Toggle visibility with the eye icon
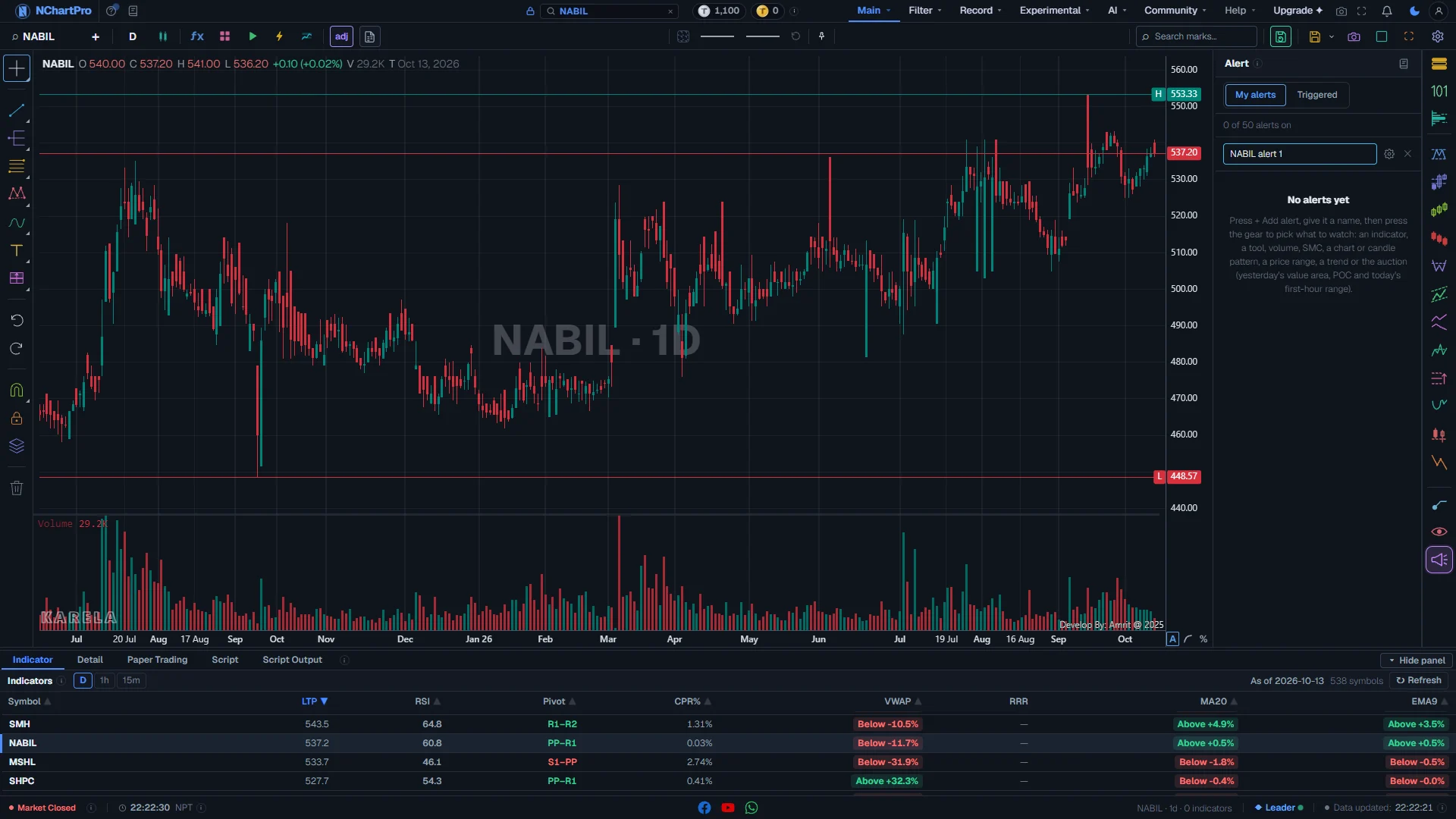Viewport: 1456px width, 819px height. coord(1439,532)
